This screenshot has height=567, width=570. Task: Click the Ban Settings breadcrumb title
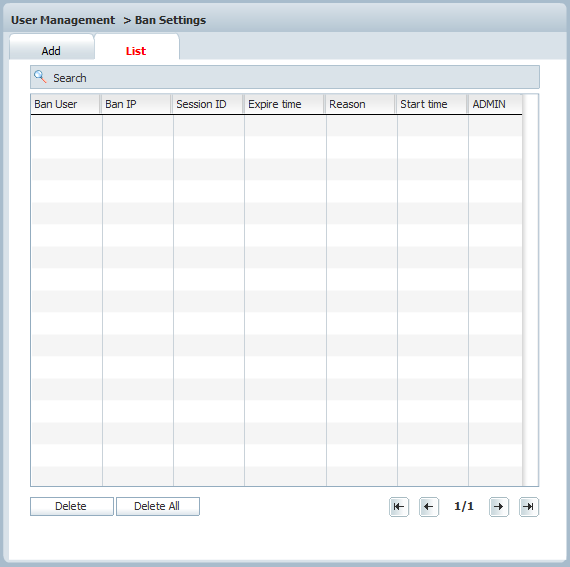(170, 20)
